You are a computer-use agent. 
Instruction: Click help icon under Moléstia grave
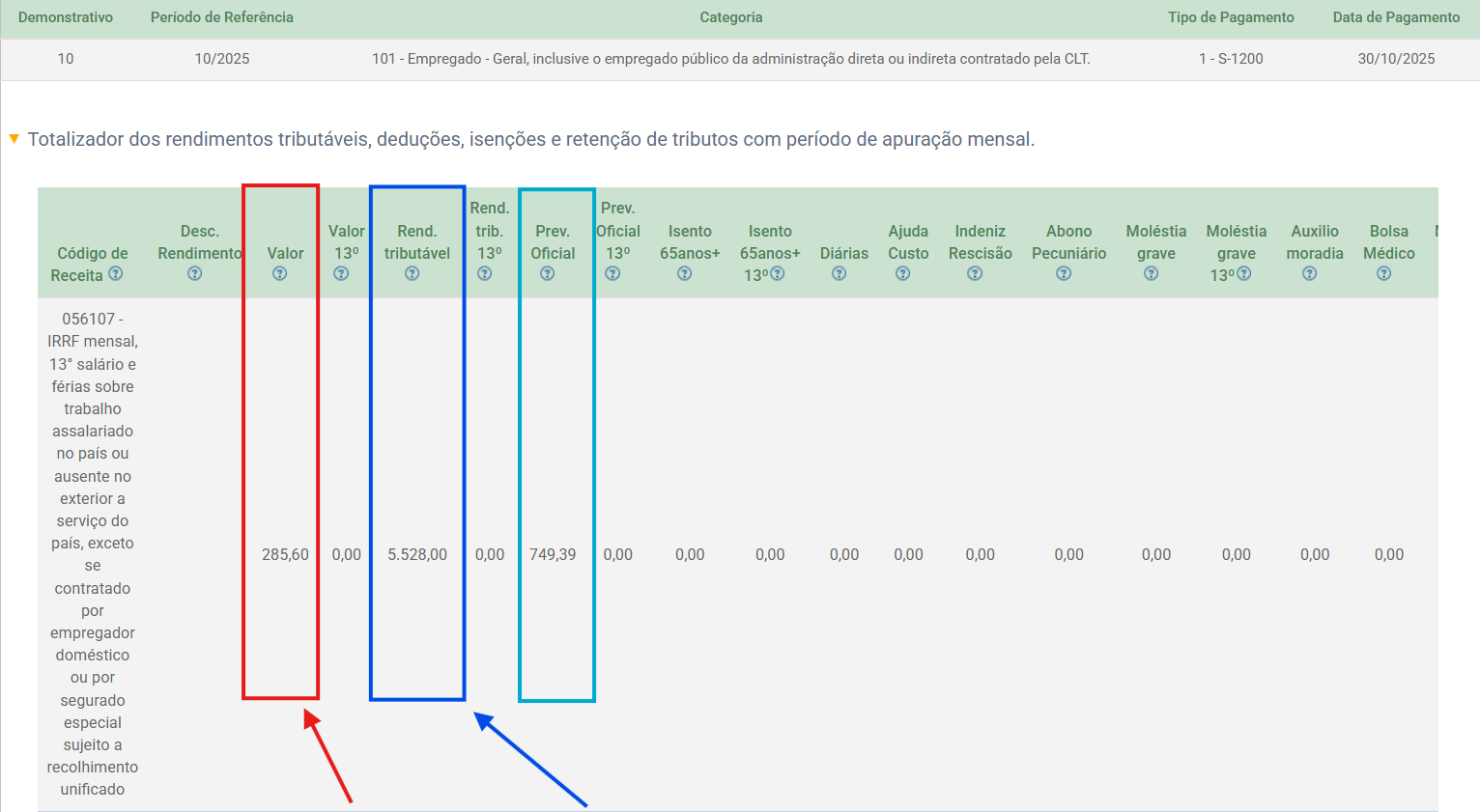1152,274
